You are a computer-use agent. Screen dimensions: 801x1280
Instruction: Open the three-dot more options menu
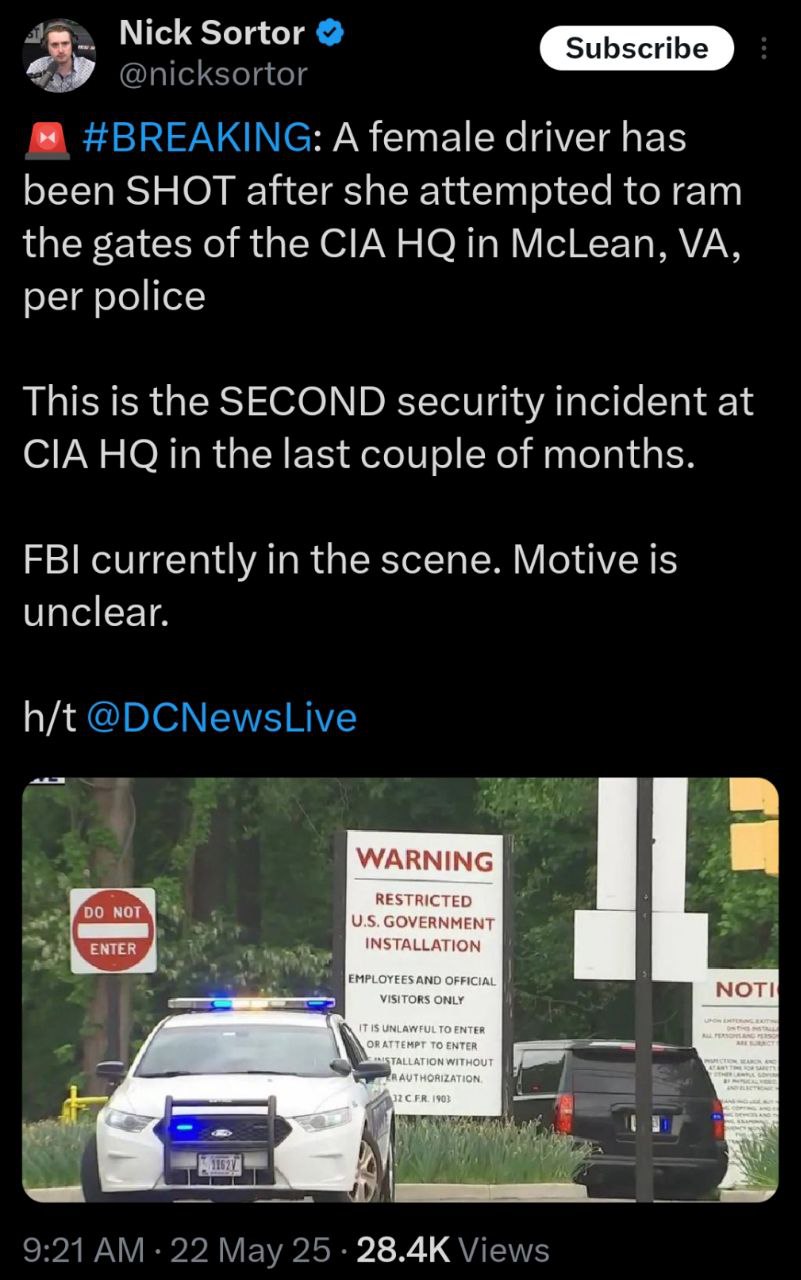[765, 48]
